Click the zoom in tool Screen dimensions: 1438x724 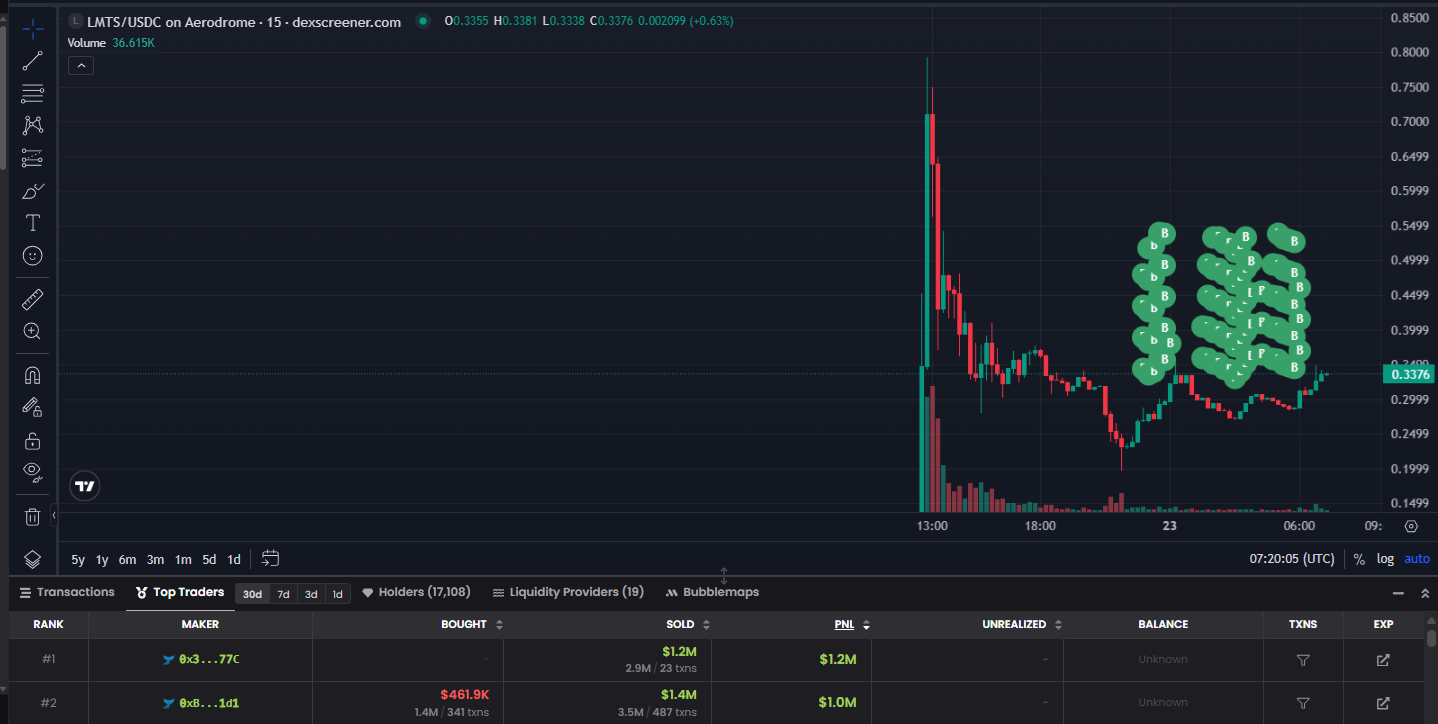click(x=32, y=331)
